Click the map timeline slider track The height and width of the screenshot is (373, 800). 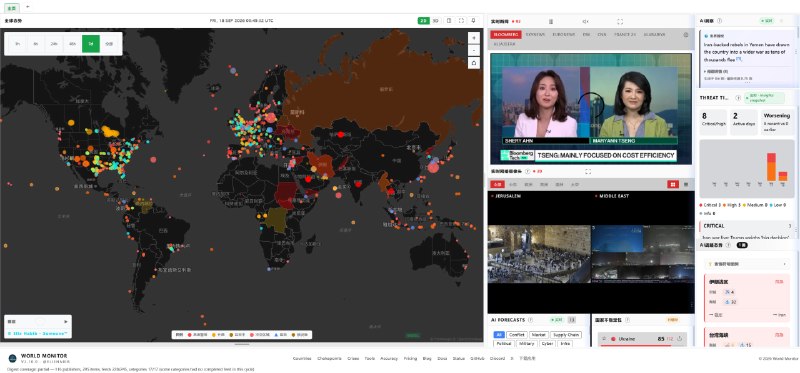point(40,321)
